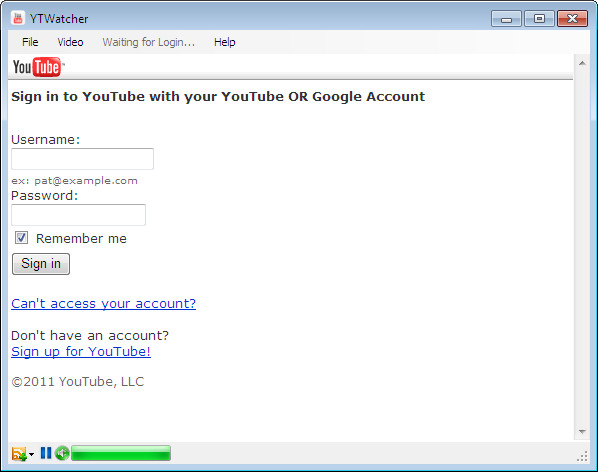Expand the feed icon dropdown arrow
The height and width of the screenshot is (472, 598).
[31, 454]
